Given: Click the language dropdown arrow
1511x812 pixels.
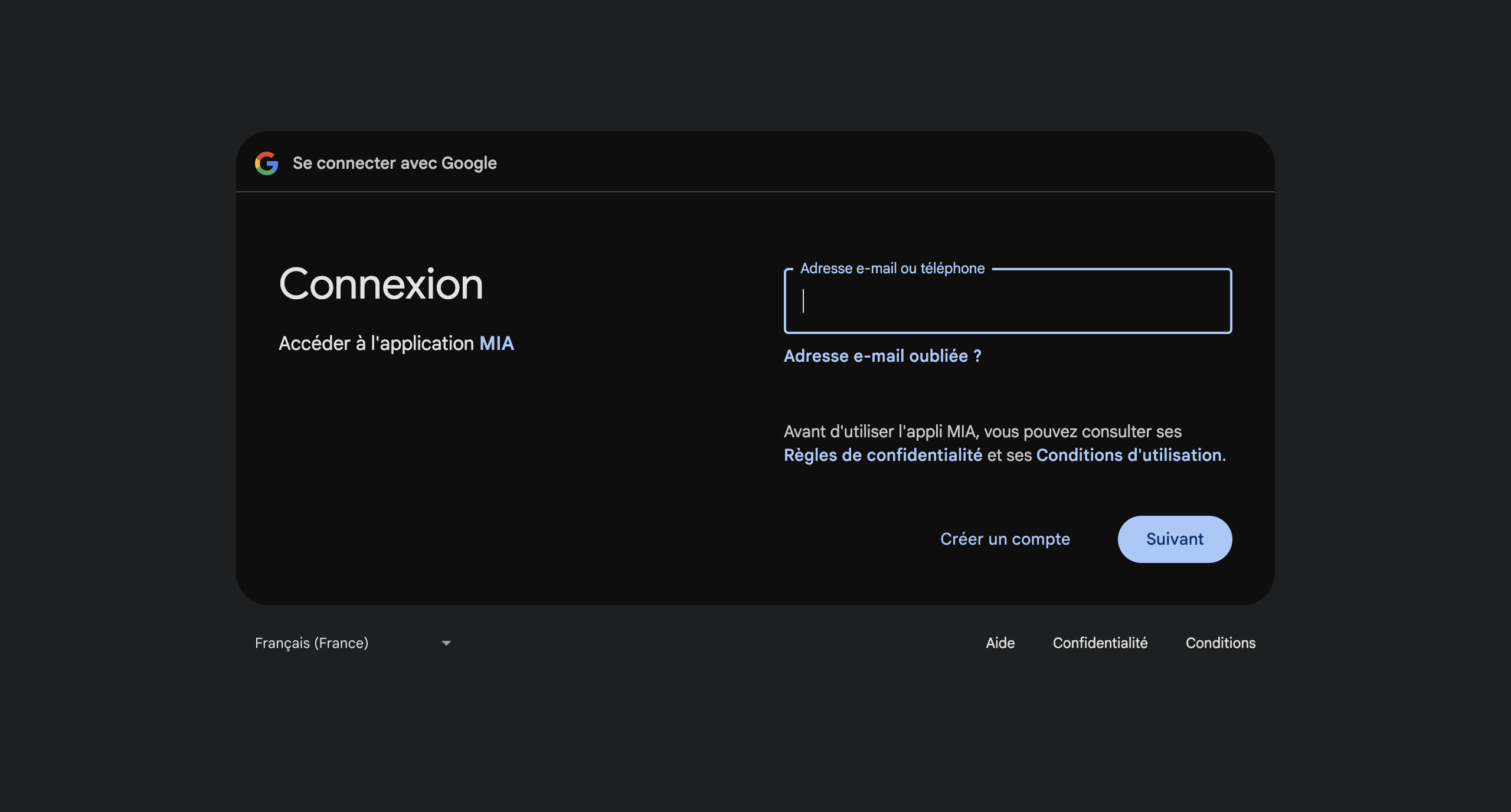Looking at the screenshot, I should coord(446,643).
